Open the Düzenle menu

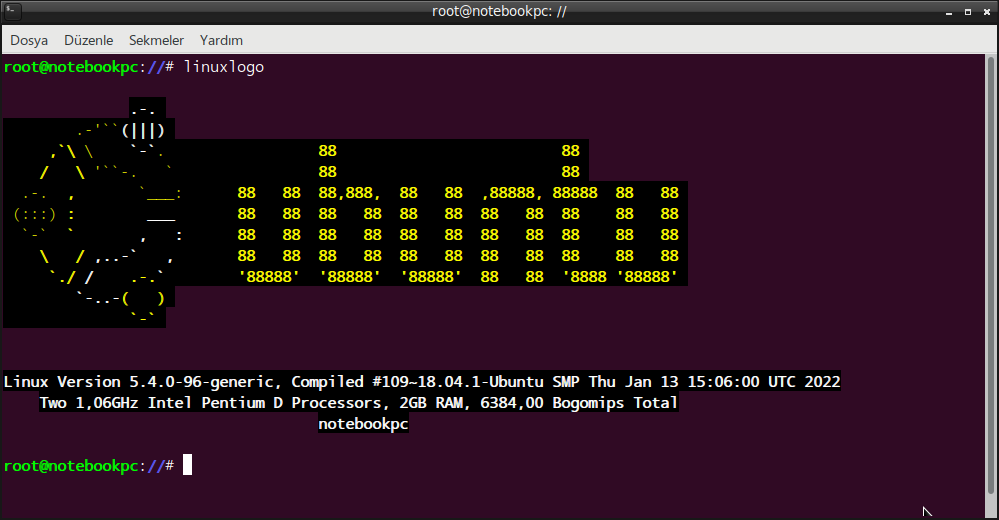89,40
